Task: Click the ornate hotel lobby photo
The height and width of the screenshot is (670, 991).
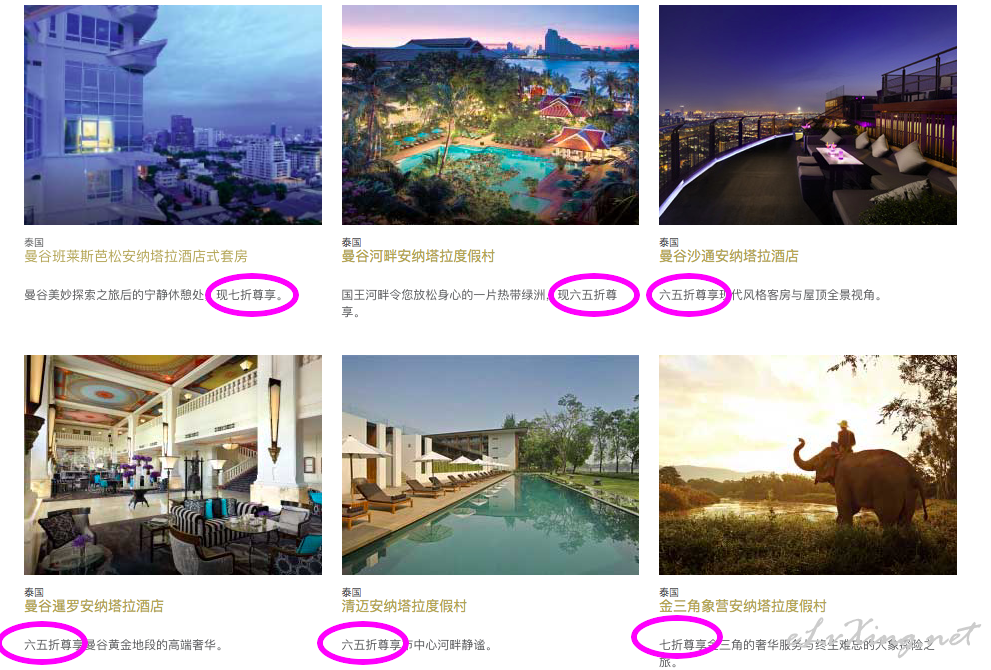Action: (x=173, y=465)
